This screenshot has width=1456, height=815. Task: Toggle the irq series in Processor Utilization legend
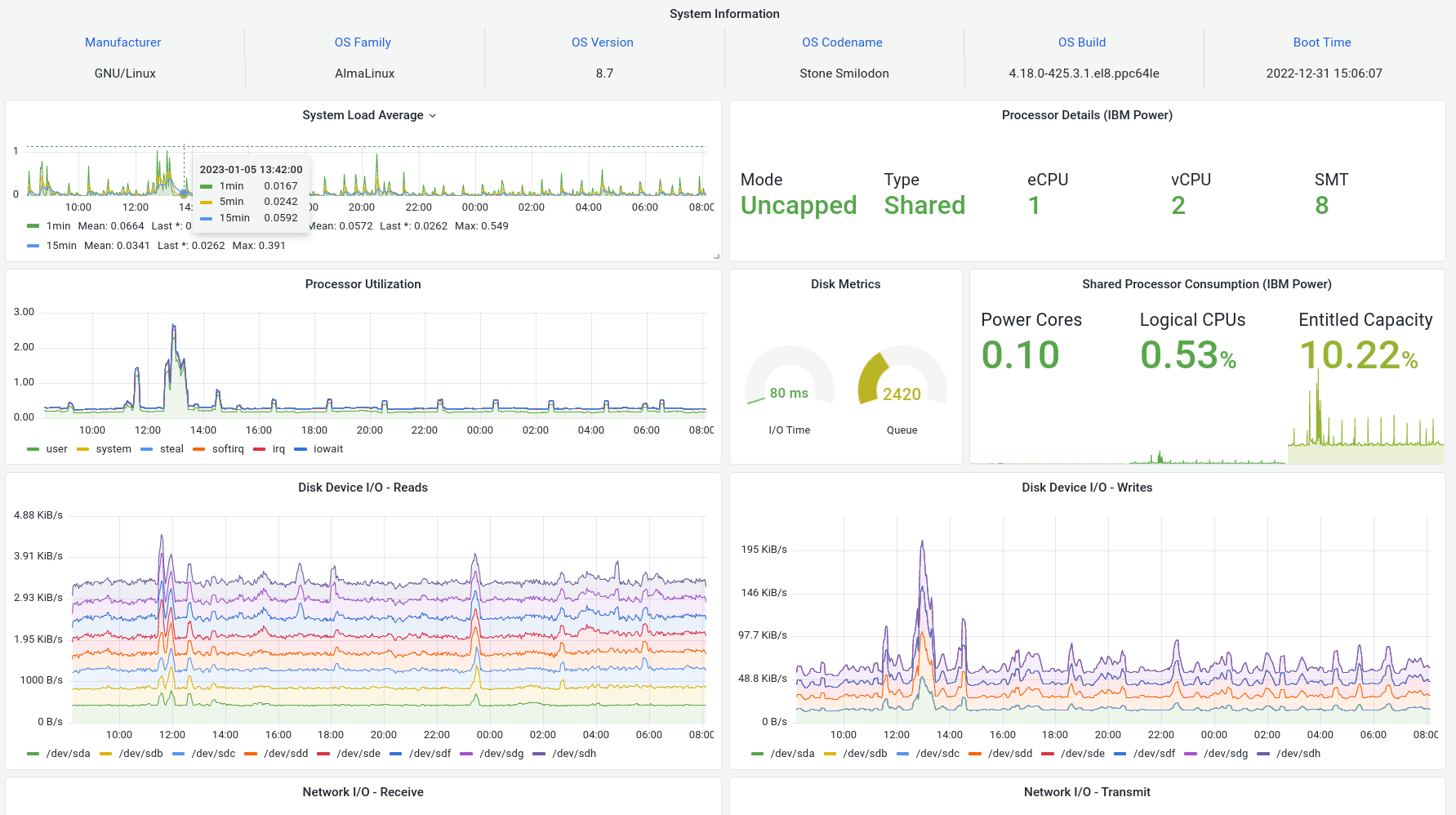[x=278, y=449]
